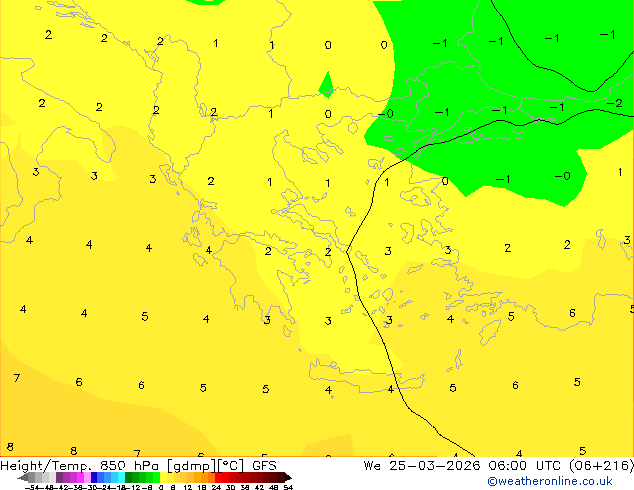Select the bright red legend swatch at 24

pos(218,477)
